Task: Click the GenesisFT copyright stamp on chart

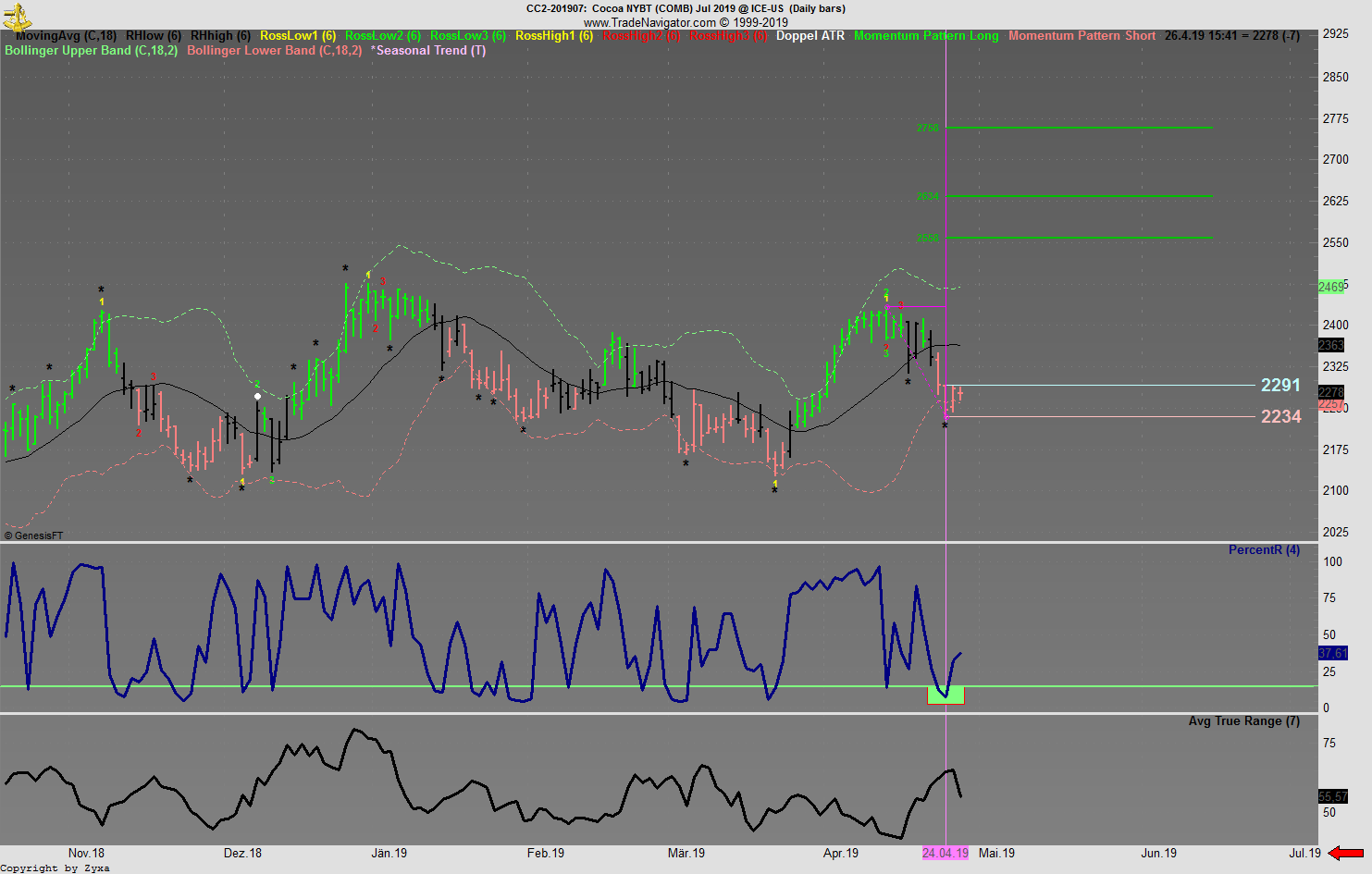Action: [x=34, y=535]
